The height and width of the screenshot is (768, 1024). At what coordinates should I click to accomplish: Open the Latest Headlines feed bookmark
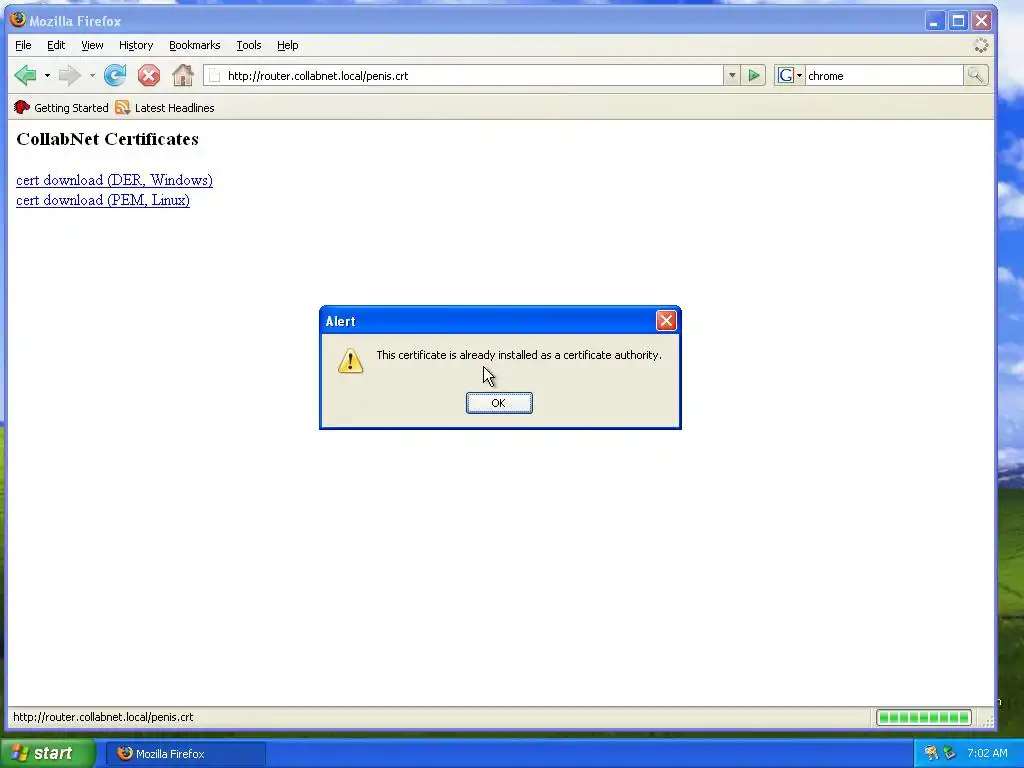(x=165, y=108)
